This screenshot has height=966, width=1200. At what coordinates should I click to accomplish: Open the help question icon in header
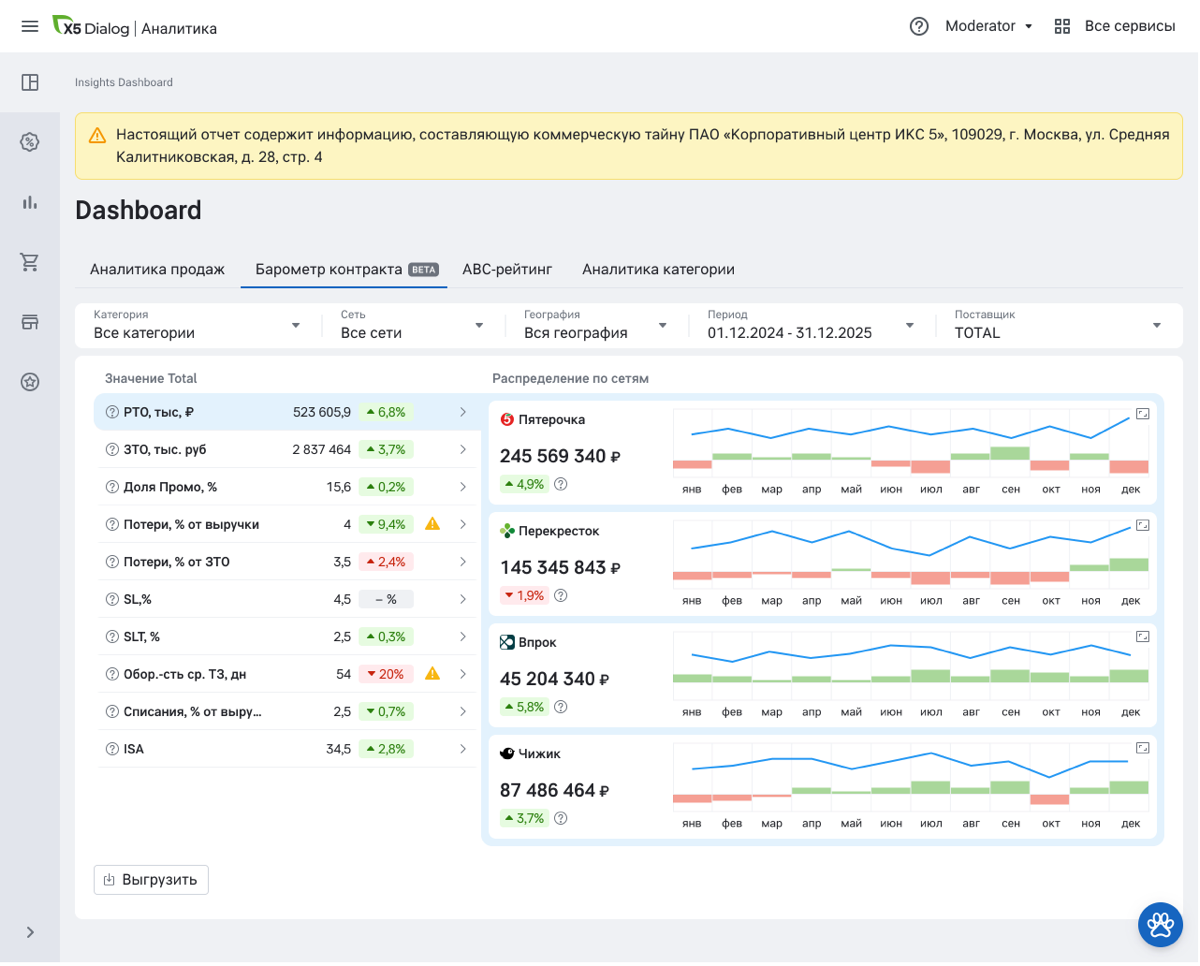coord(919,27)
